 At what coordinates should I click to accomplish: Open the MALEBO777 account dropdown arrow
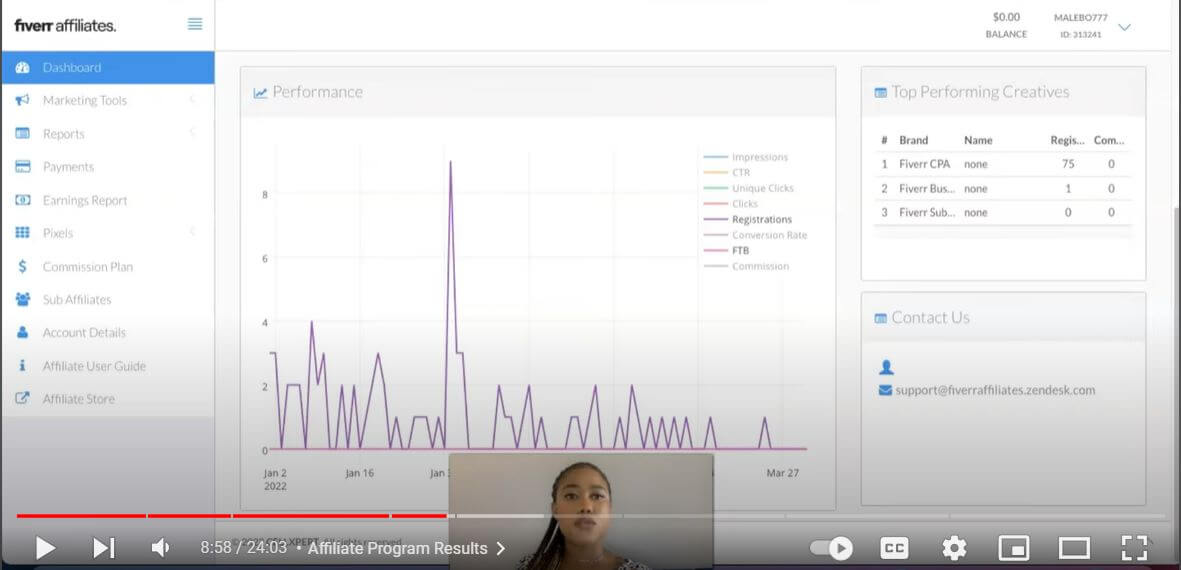(1125, 27)
